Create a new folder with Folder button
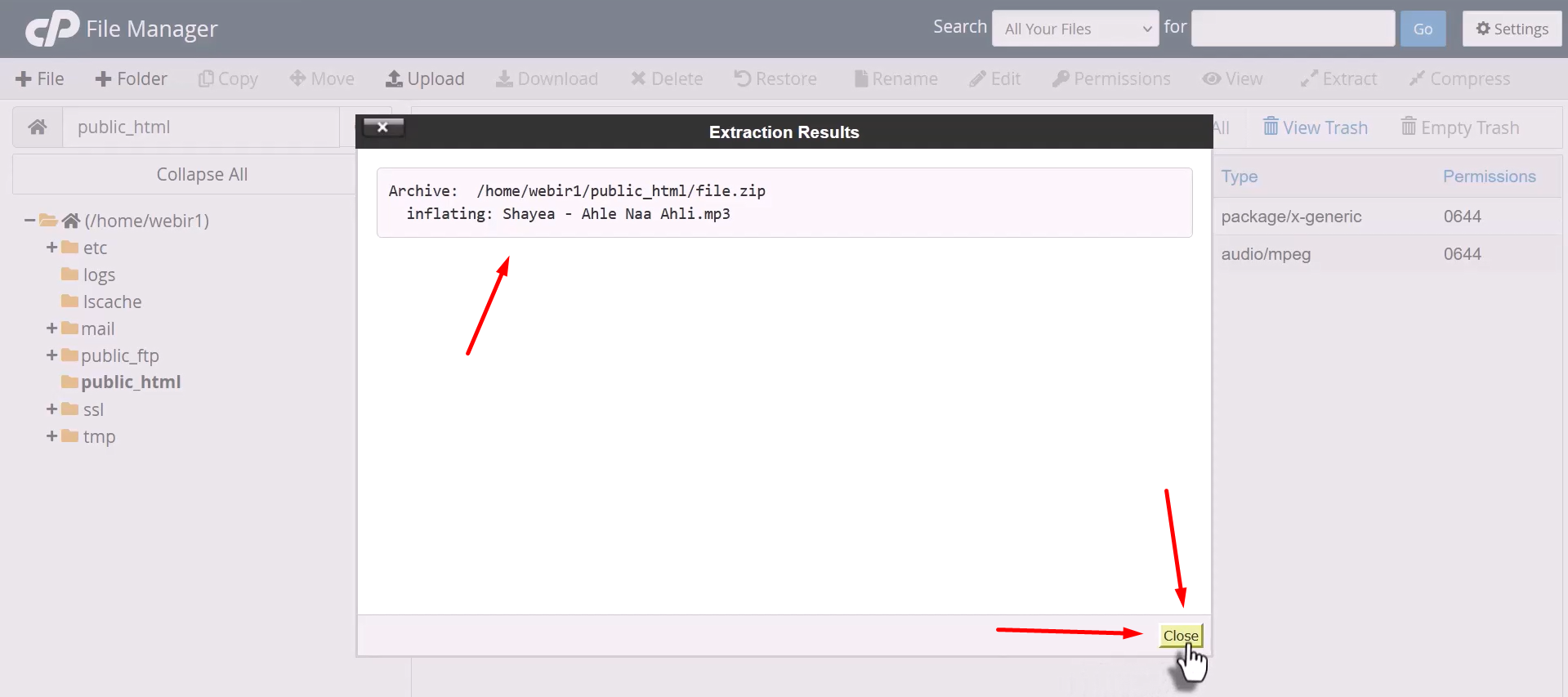Screen dimensions: 1568x697 132,78
